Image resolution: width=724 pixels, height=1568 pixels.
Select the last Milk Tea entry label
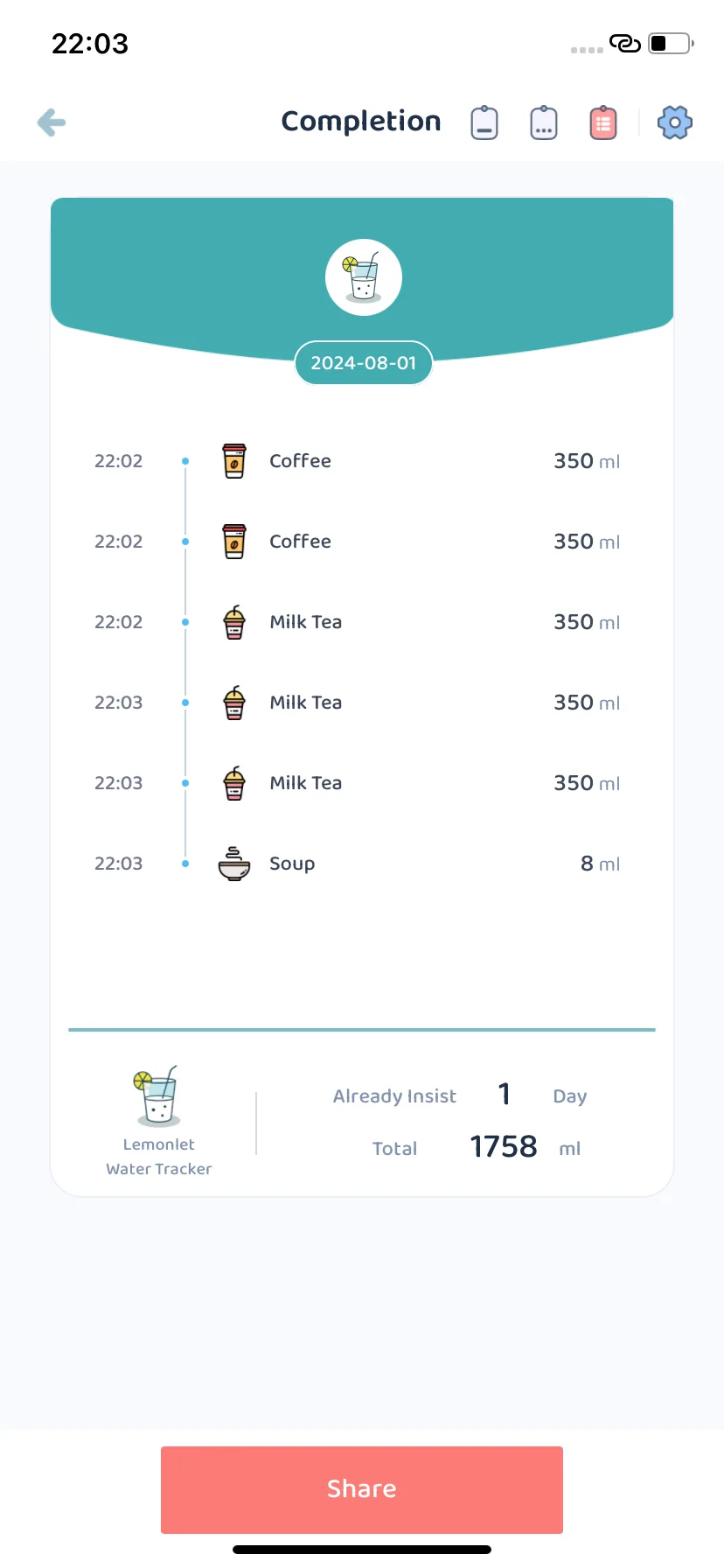pyautogui.click(x=305, y=783)
